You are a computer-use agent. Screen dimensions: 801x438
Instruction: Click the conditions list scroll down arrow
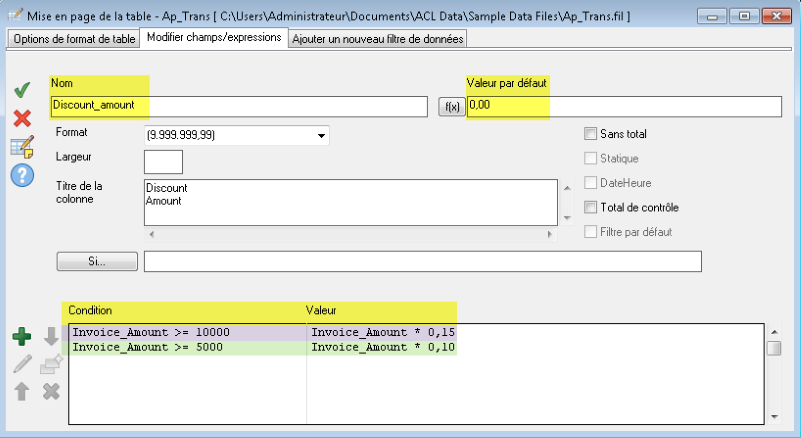point(774,414)
